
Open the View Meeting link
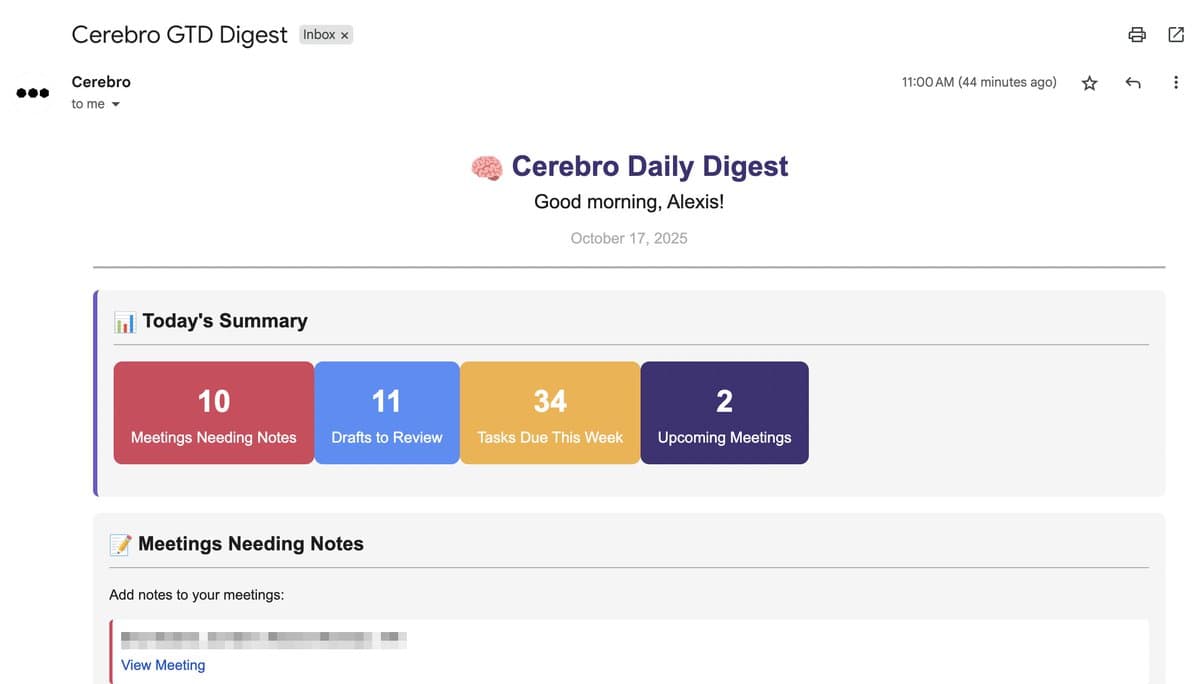click(163, 665)
